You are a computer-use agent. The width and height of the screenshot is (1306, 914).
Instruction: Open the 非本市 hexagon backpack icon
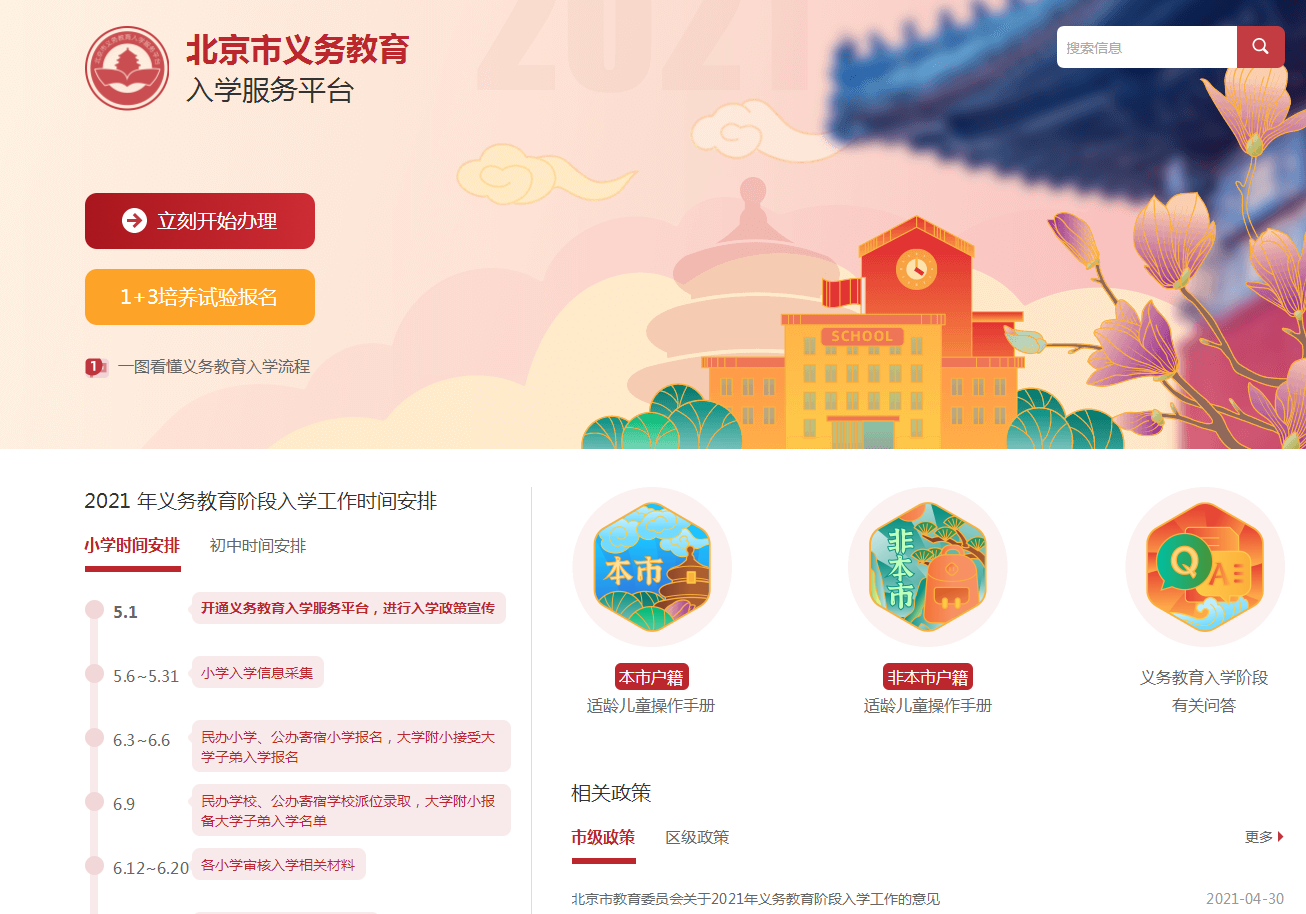(928, 567)
